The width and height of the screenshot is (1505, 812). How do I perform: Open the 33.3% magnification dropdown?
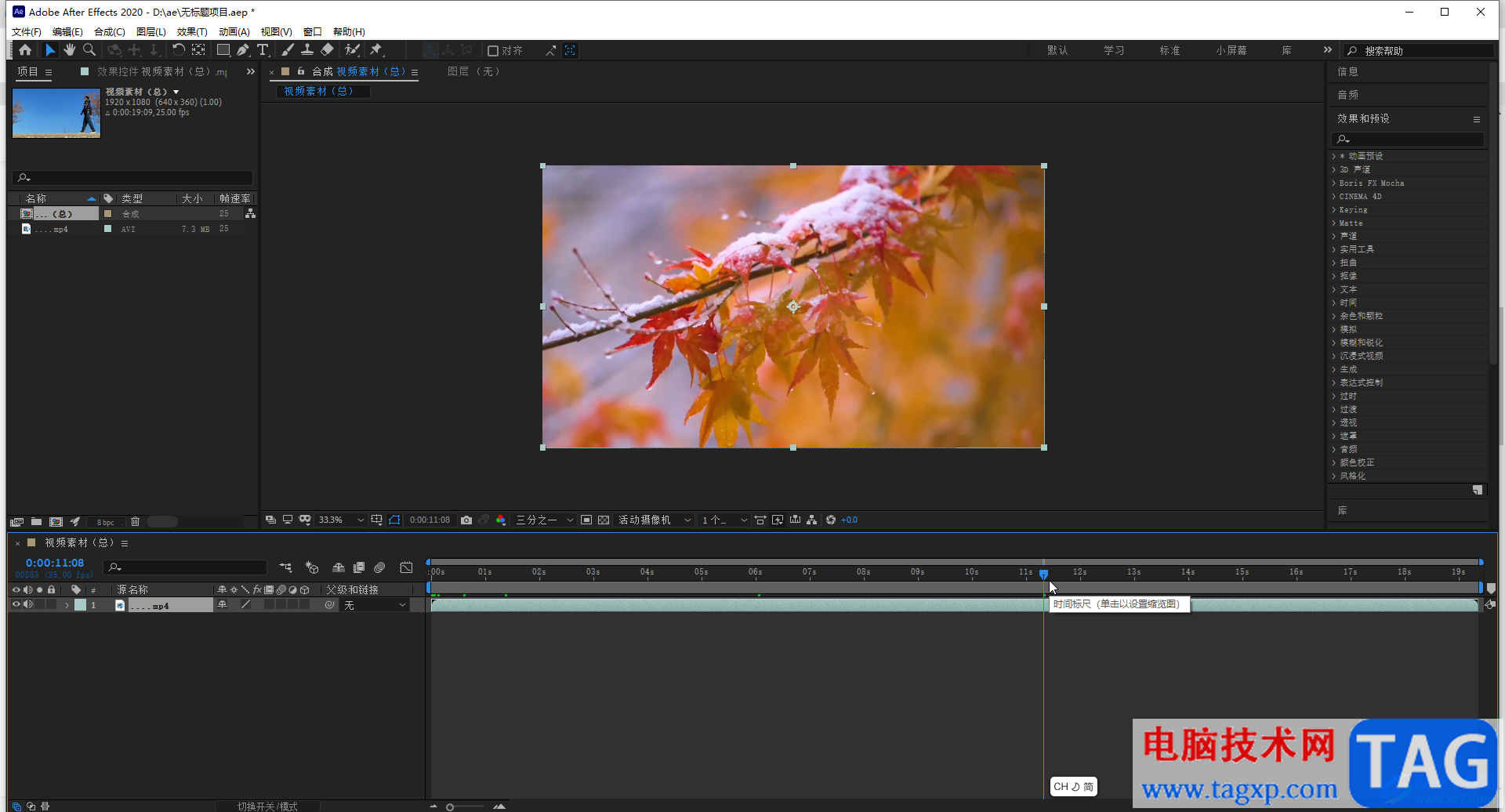pos(341,520)
